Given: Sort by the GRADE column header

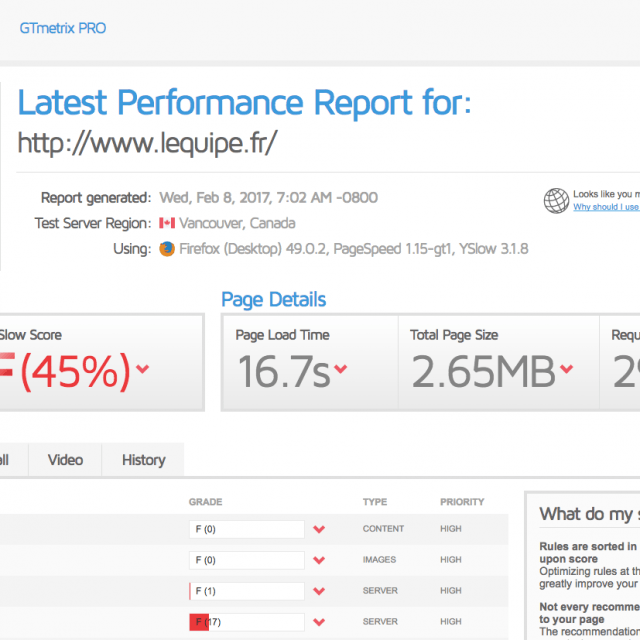Looking at the screenshot, I should [x=205, y=502].
